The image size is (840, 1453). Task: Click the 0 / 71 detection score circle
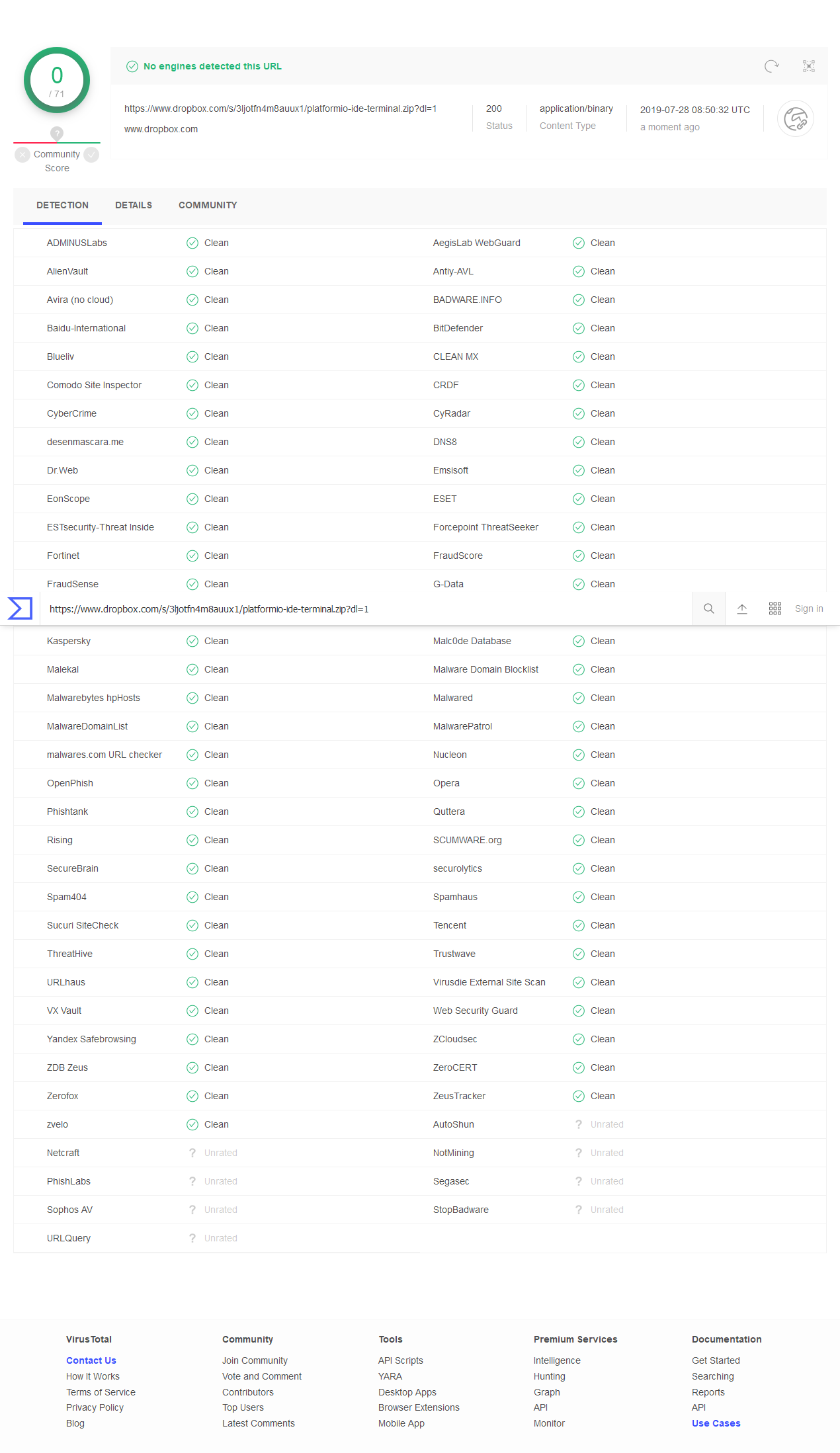(57, 80)
